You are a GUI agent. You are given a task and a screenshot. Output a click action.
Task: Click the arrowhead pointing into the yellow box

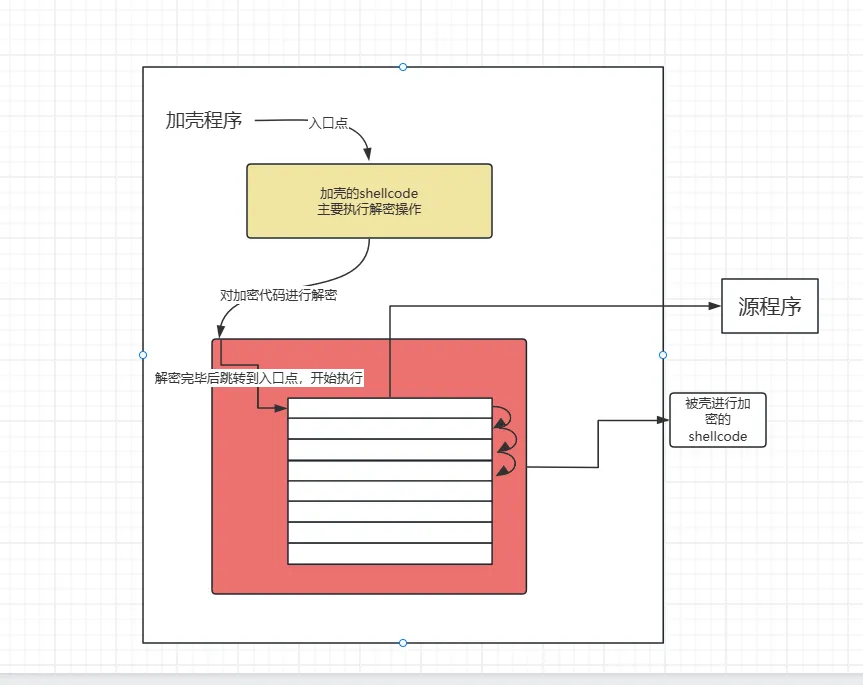368,155
